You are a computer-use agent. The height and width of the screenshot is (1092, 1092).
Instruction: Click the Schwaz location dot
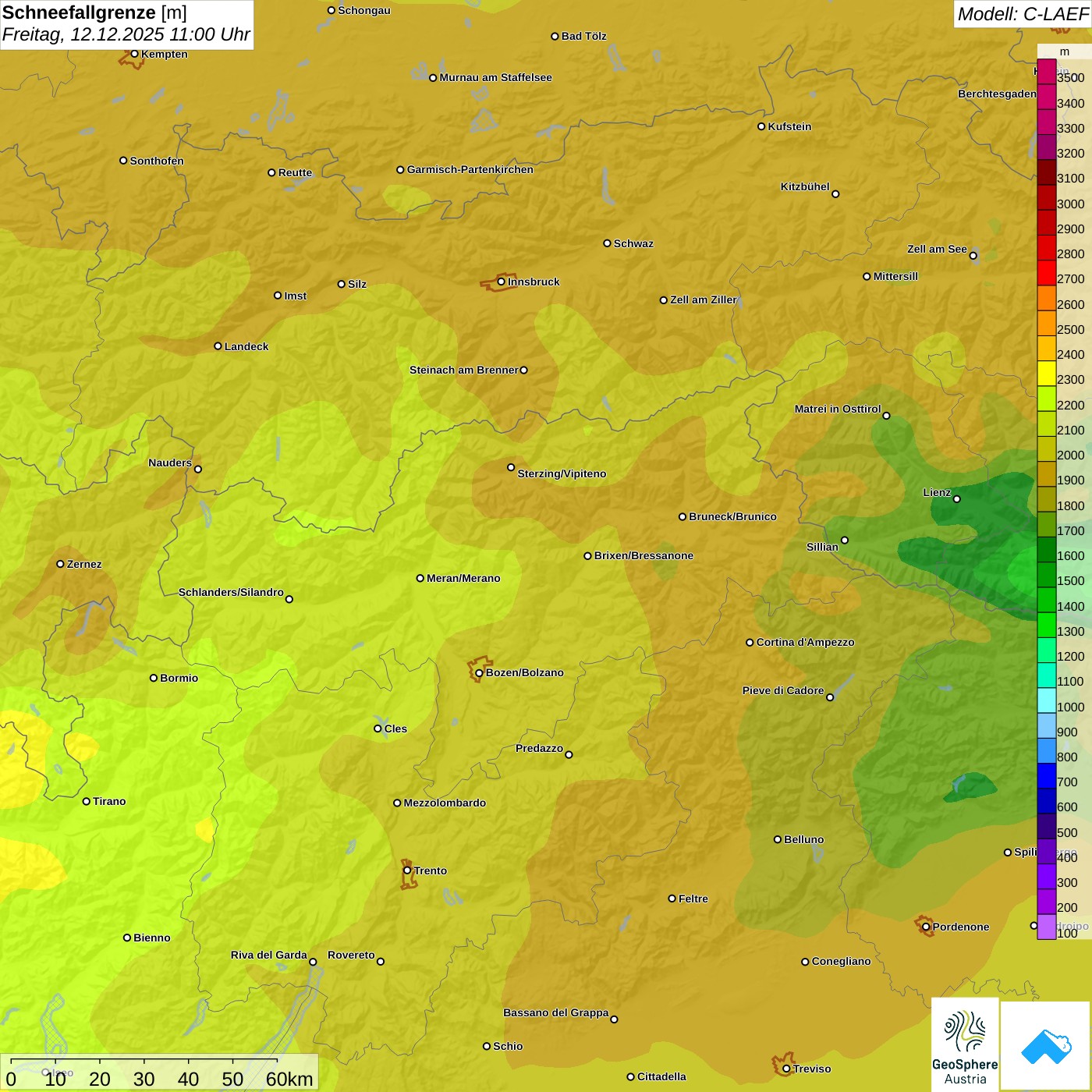click(607, 243)
